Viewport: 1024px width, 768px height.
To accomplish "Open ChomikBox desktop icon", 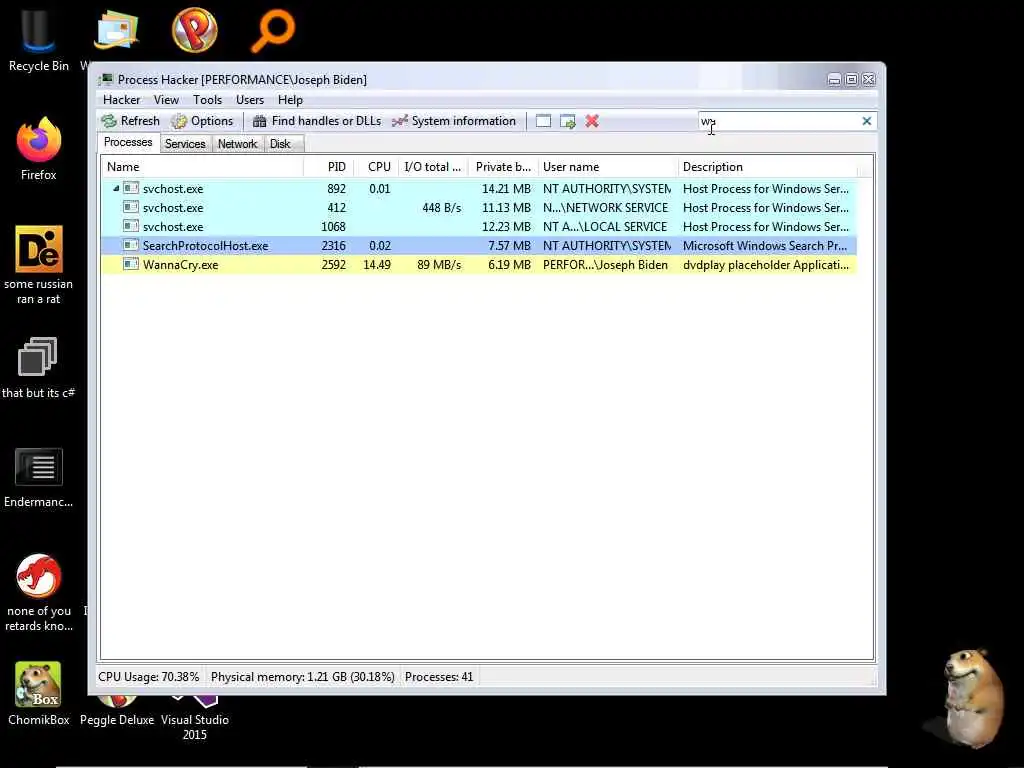I will pos(39,692).
